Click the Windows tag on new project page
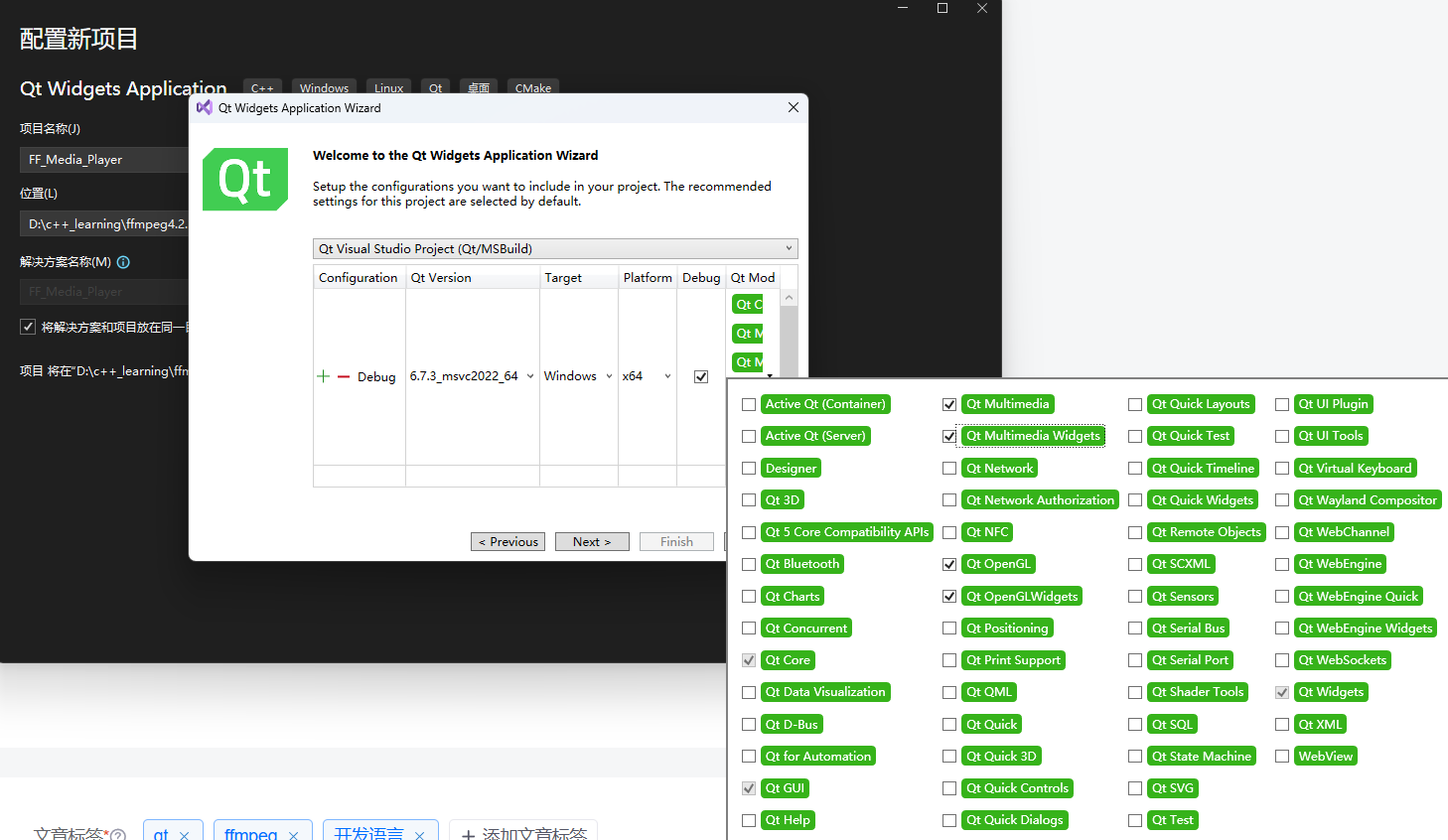 (x=324, y=86)
